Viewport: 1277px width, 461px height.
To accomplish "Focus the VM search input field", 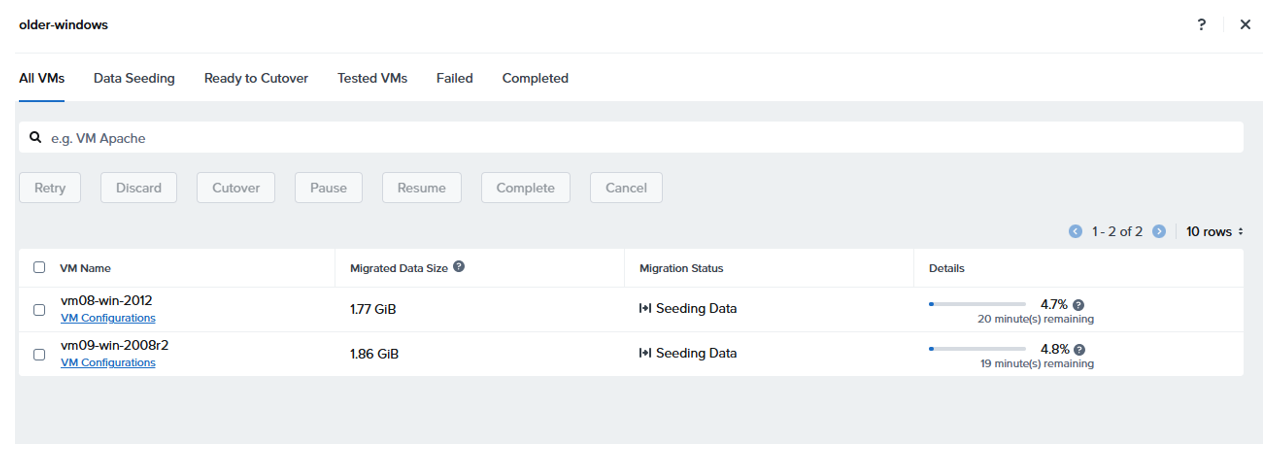I will (x=640, y=138).
